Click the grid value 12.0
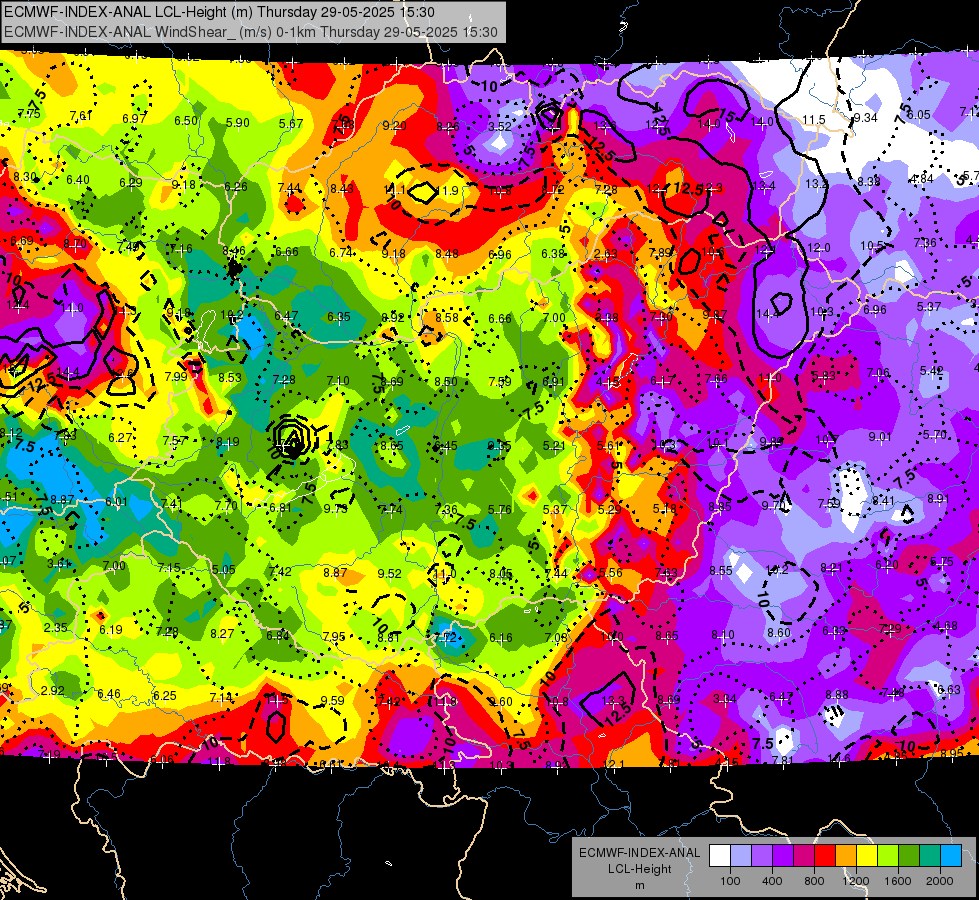This screenshot has height=900, width=979. pos(819,248)
